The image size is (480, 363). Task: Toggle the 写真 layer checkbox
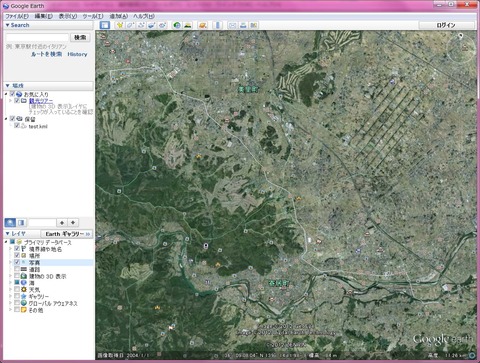(17, 262)
